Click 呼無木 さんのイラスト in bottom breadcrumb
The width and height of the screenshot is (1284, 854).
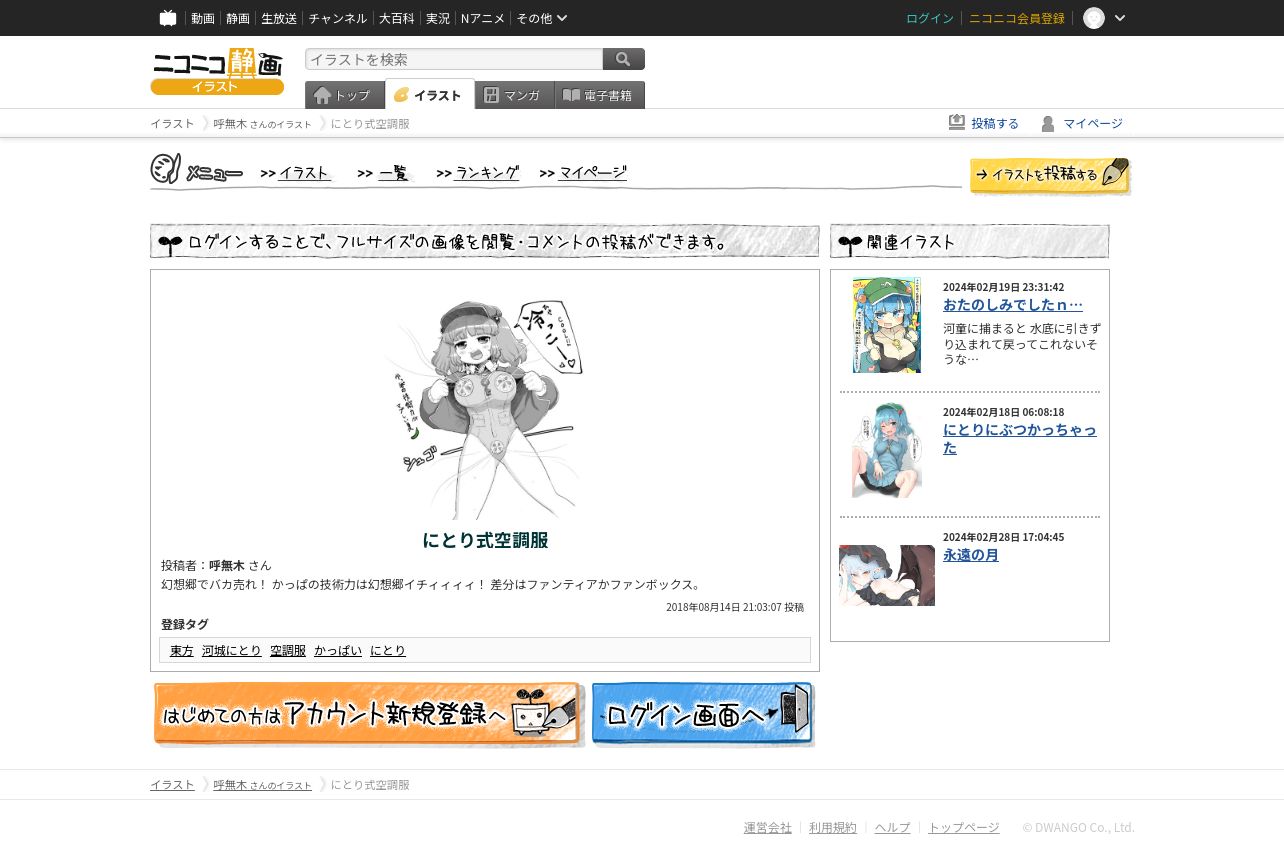click(262, 785)
